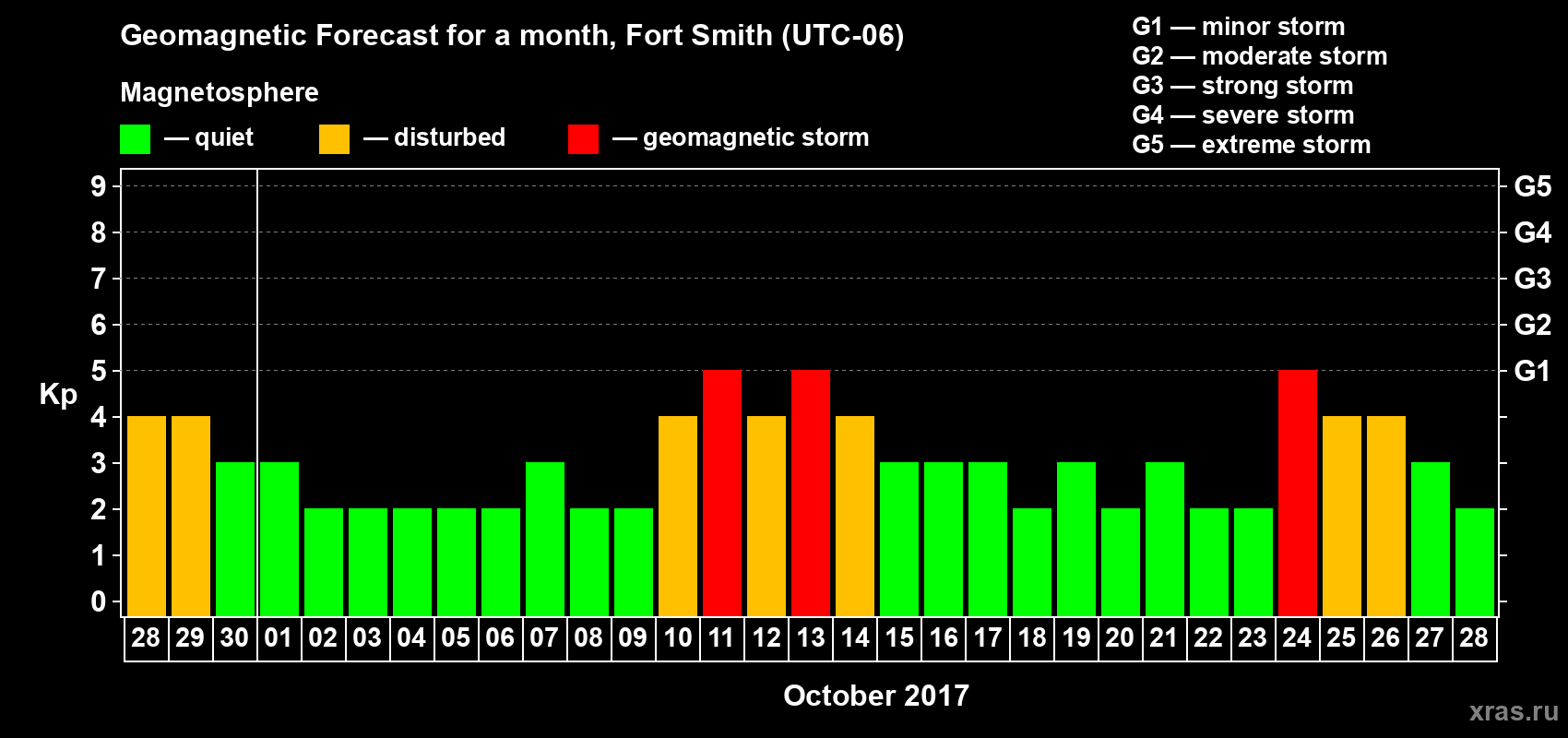Click the date label 20
The image size is (1568, 738).
click(x=1120, y=637)
